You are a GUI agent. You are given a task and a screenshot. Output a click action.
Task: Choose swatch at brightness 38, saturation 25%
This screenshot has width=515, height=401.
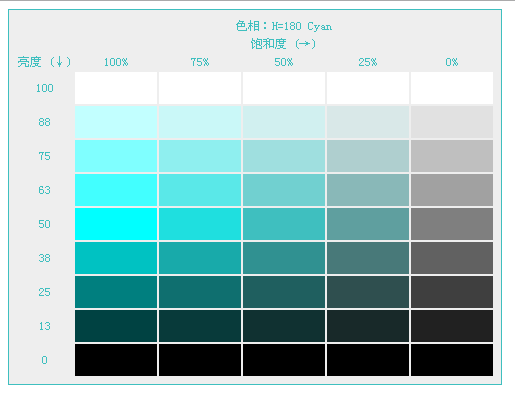point(368,258)
